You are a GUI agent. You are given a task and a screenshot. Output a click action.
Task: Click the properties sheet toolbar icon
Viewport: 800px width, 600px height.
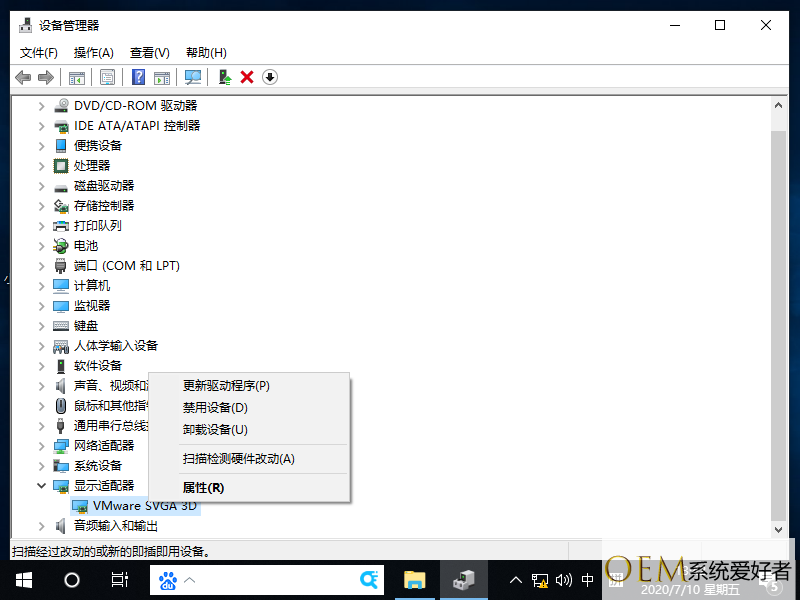(x=107, y=77)
